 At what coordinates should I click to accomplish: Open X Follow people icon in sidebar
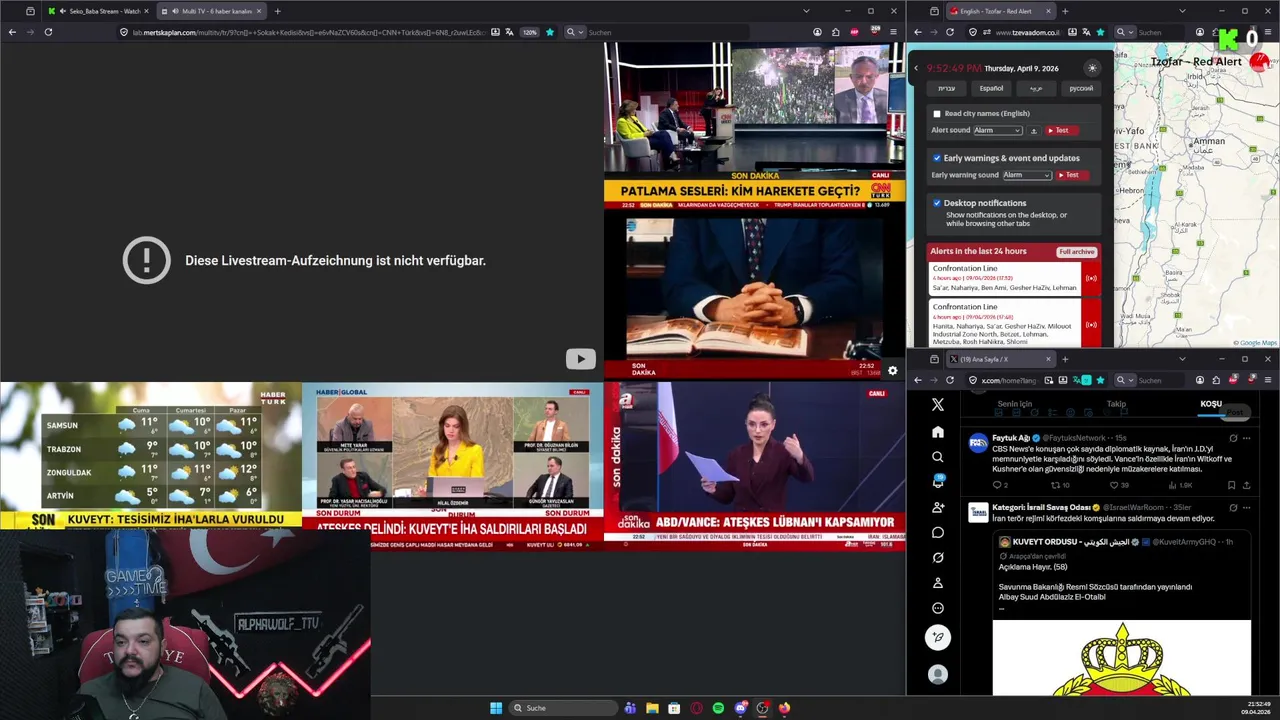[x=937, y=507]
